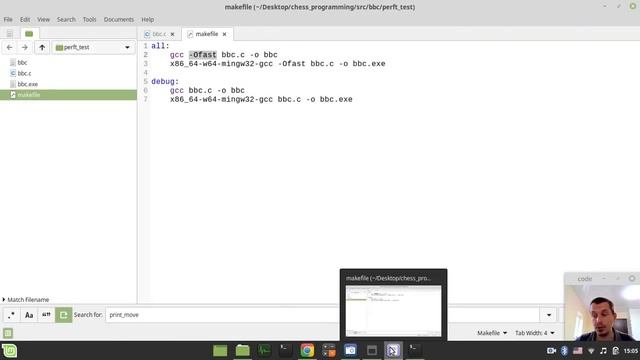
Task: Click the show desktop taskbar icon
Action: coord(220,351)
